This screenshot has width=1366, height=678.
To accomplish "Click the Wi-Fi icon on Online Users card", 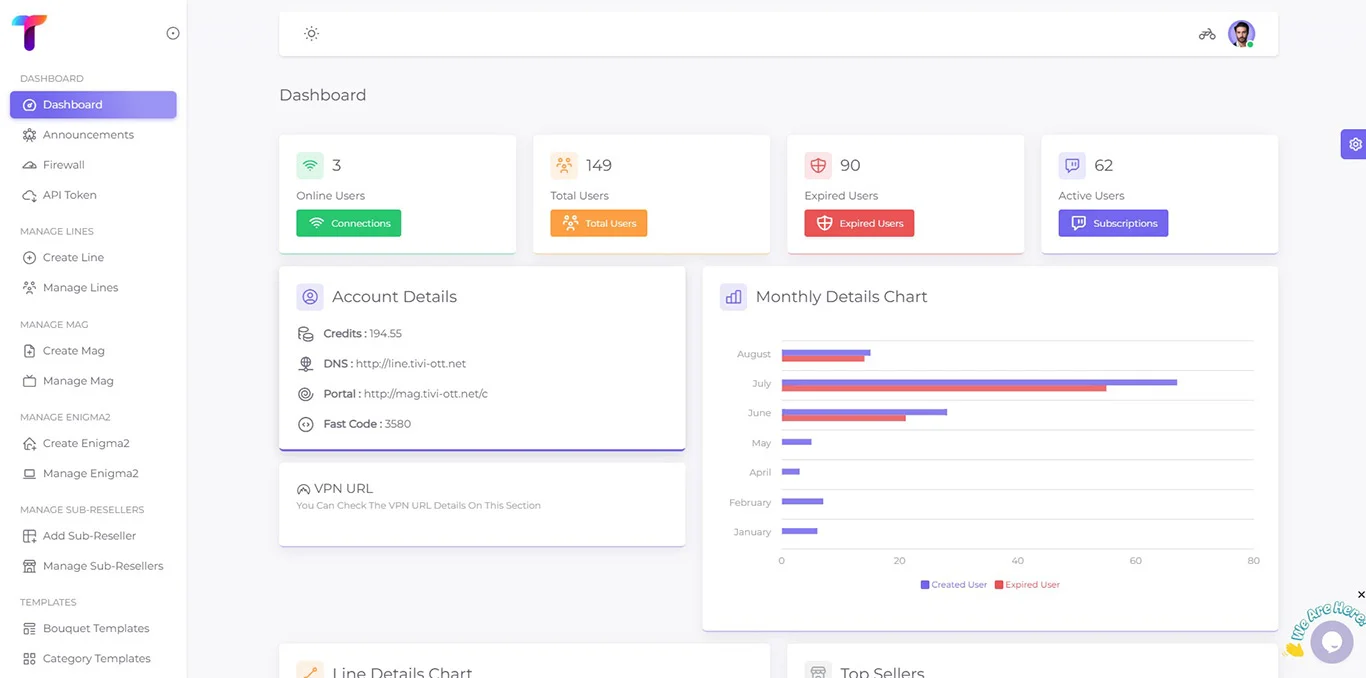I will point(310,166).
